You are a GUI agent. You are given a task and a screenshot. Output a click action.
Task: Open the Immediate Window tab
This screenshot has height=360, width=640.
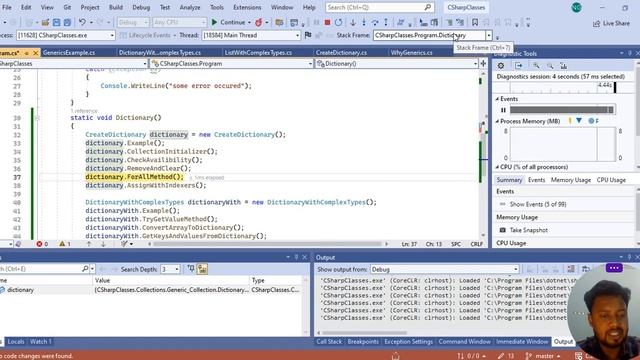522,342
